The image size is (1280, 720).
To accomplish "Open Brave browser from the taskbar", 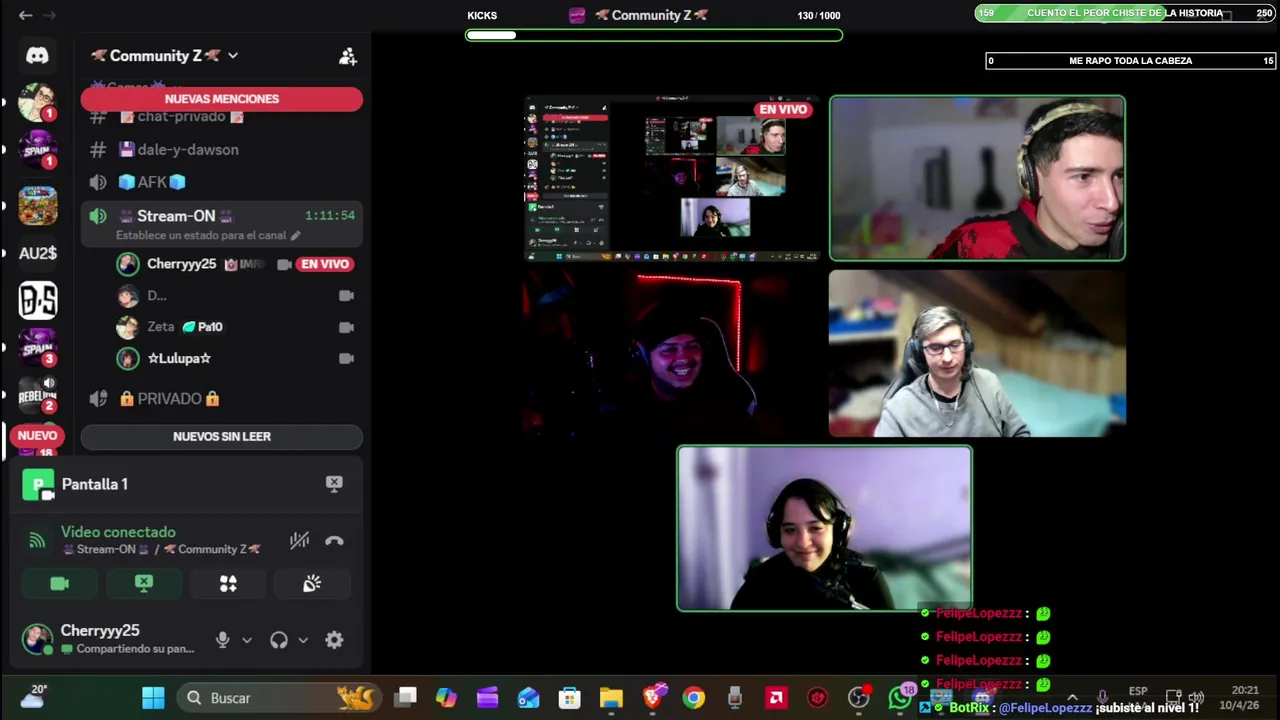I will point(652,698).
